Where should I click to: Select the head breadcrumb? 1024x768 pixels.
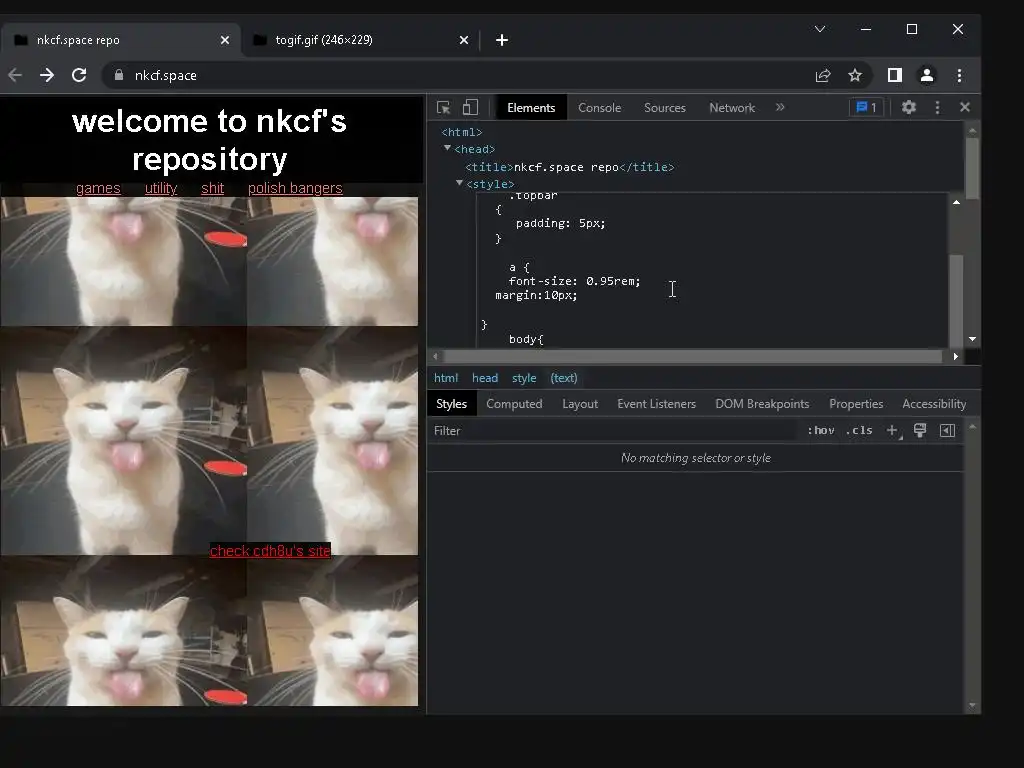click(485, 378)
